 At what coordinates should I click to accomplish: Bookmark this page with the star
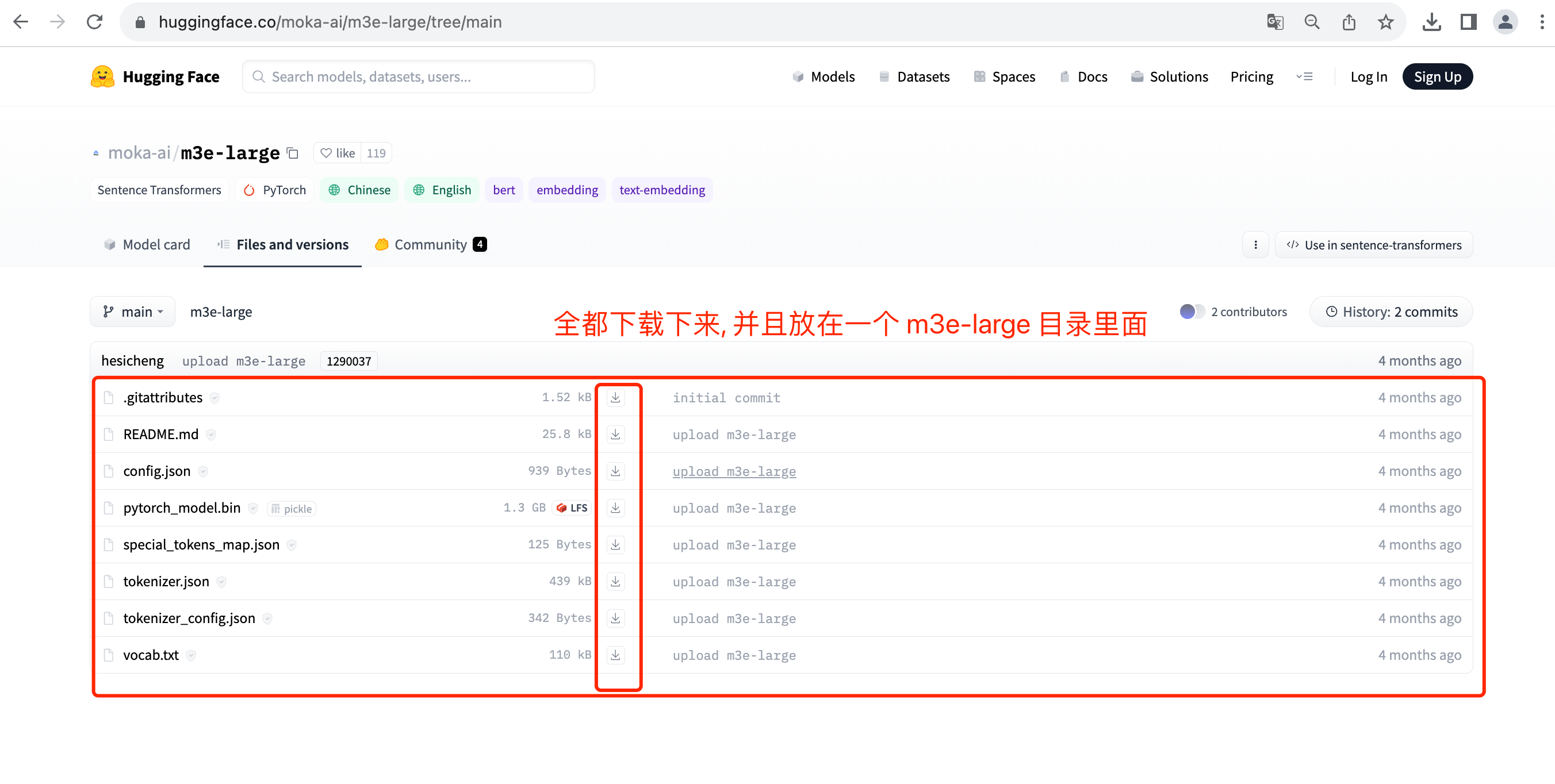1385,22
